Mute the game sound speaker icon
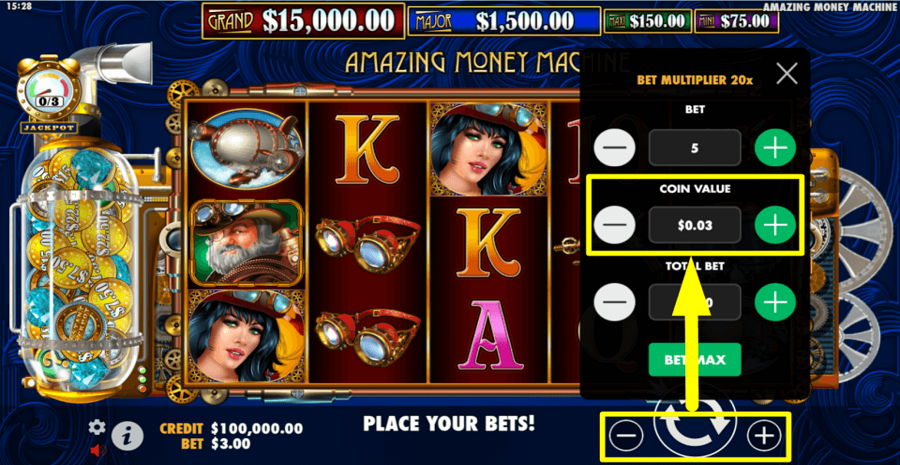The image size is (900, 465). (x=99, y=450)
